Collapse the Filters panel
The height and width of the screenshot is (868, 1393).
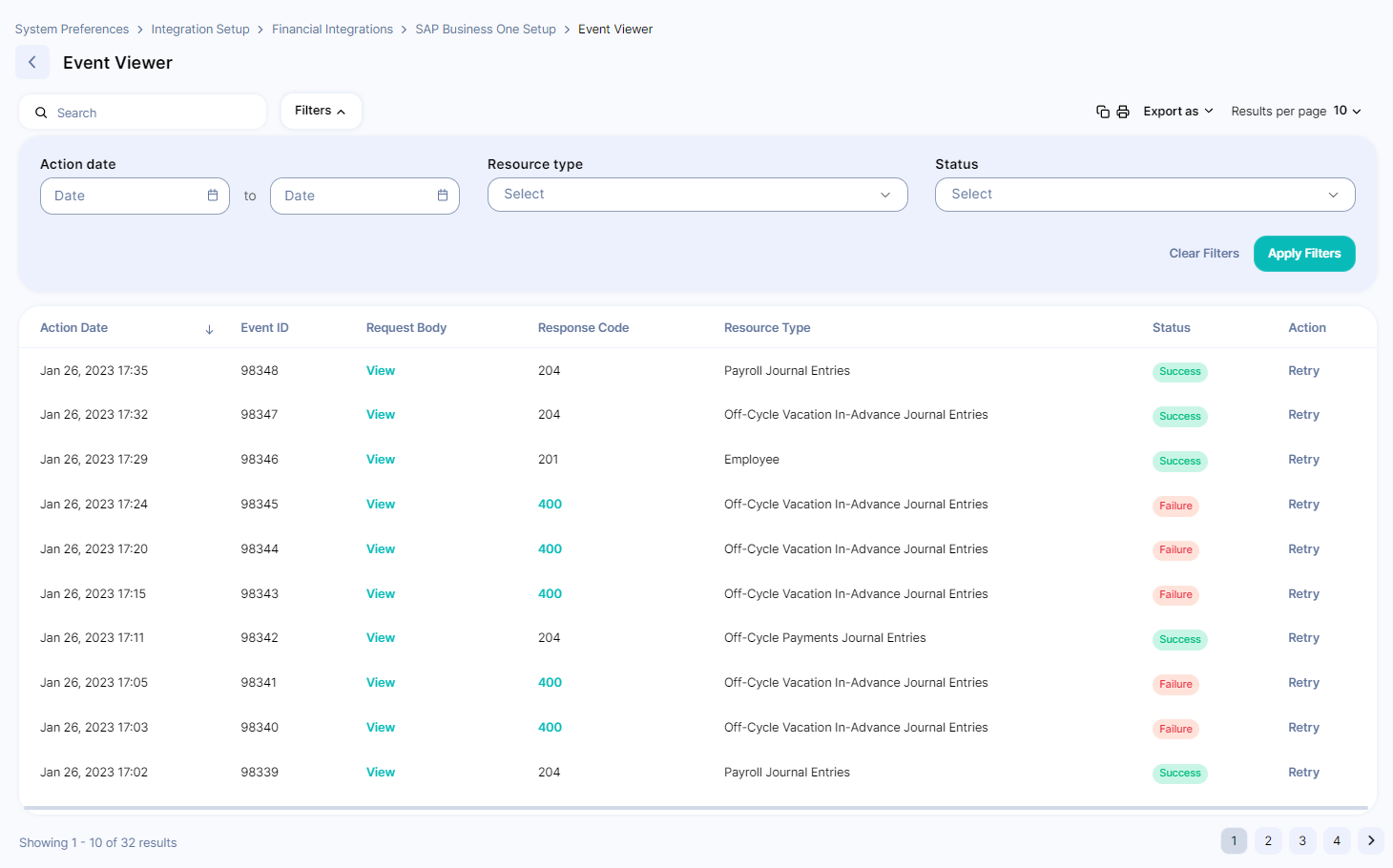(x=322, y=111)
